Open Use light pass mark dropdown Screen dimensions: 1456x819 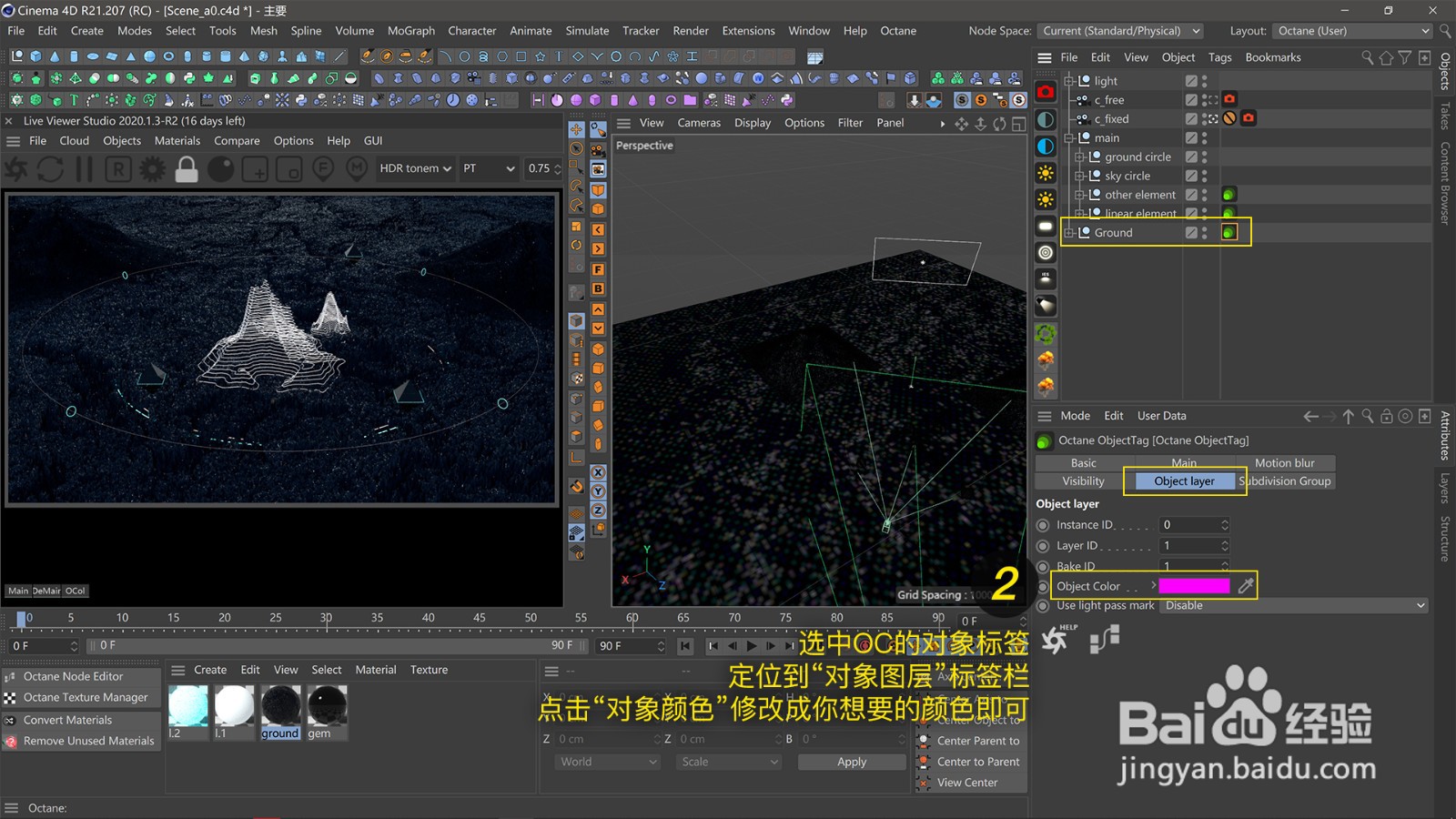[1293, 606]
